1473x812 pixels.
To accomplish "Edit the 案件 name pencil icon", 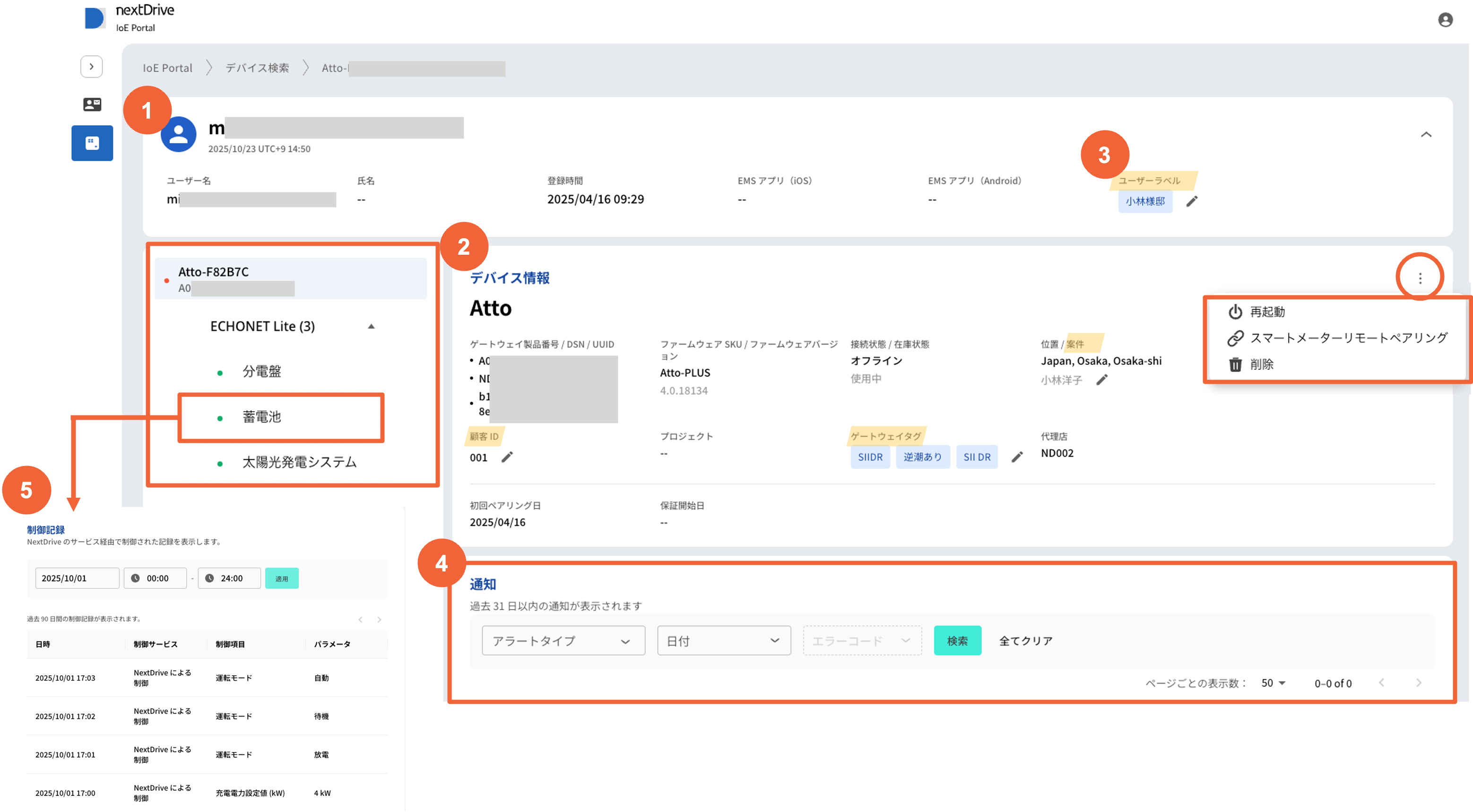I will point(1102,380).
